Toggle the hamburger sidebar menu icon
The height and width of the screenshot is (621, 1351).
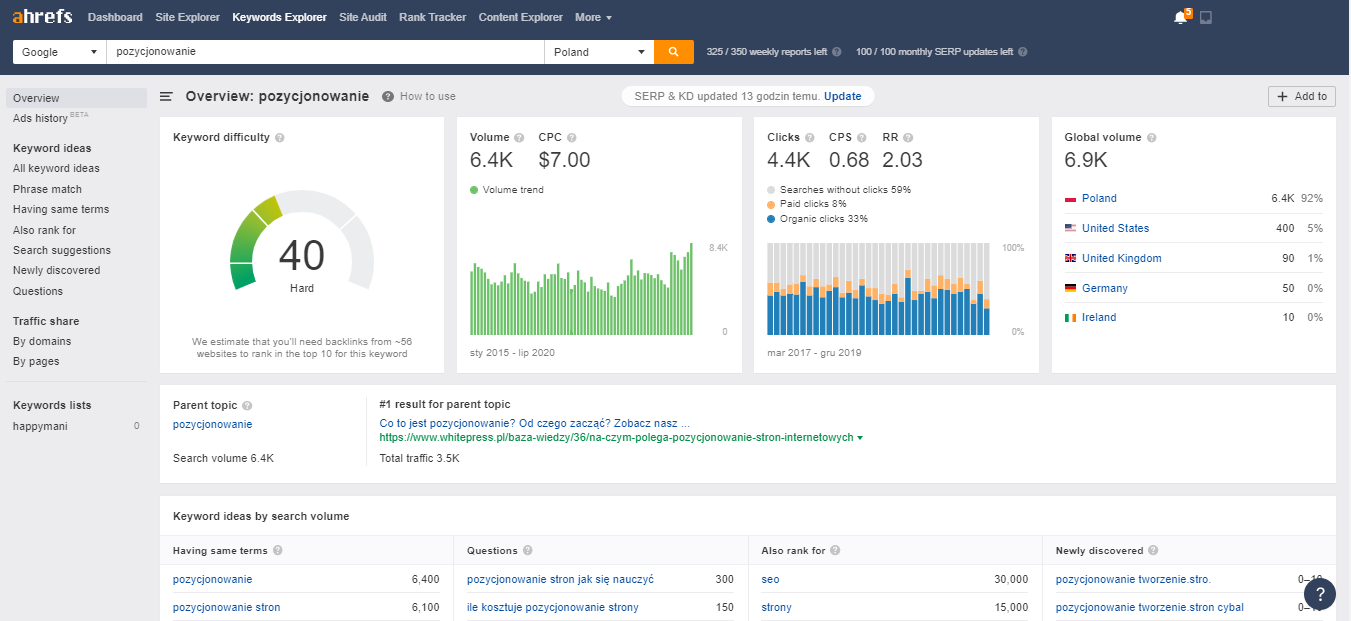pos(167,97)
